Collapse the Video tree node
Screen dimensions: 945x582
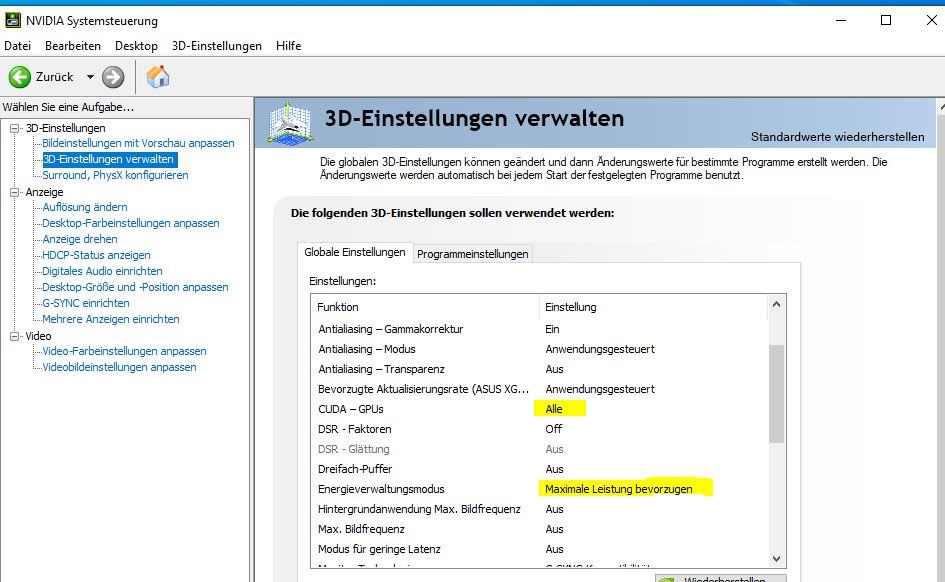pos(14,336)
